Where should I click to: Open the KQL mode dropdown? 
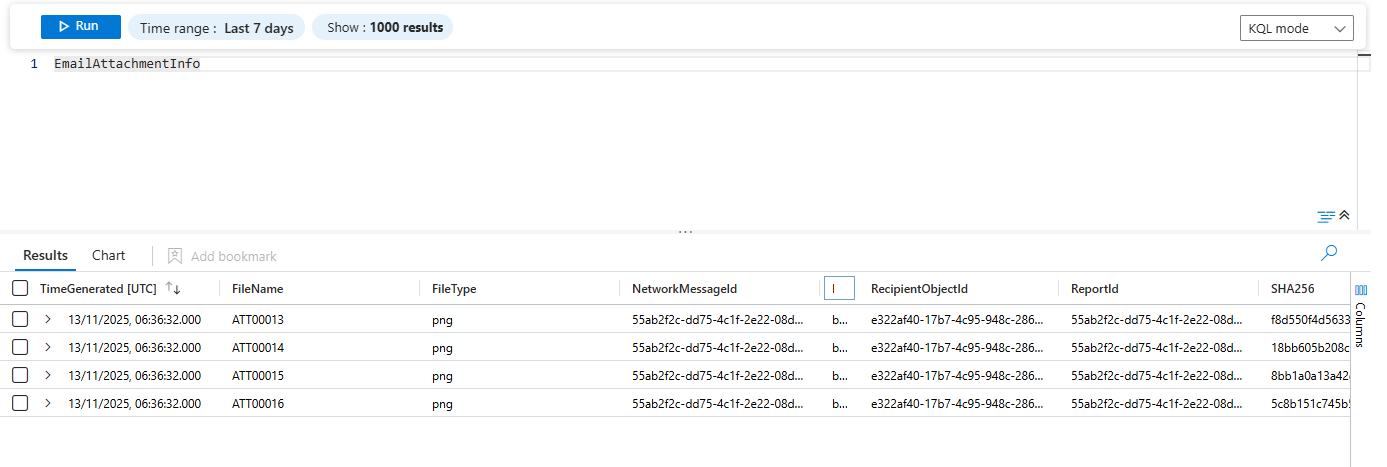click(1296, 28)
